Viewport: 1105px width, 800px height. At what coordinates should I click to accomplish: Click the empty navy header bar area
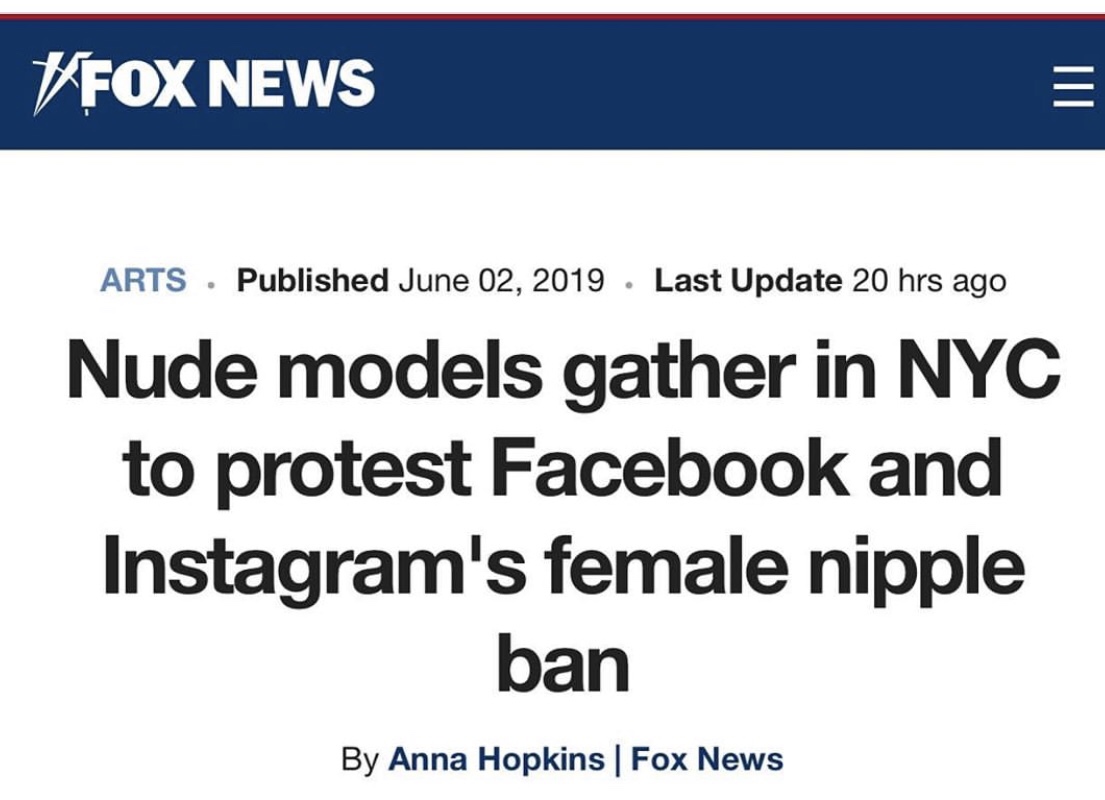coord(700,84)
